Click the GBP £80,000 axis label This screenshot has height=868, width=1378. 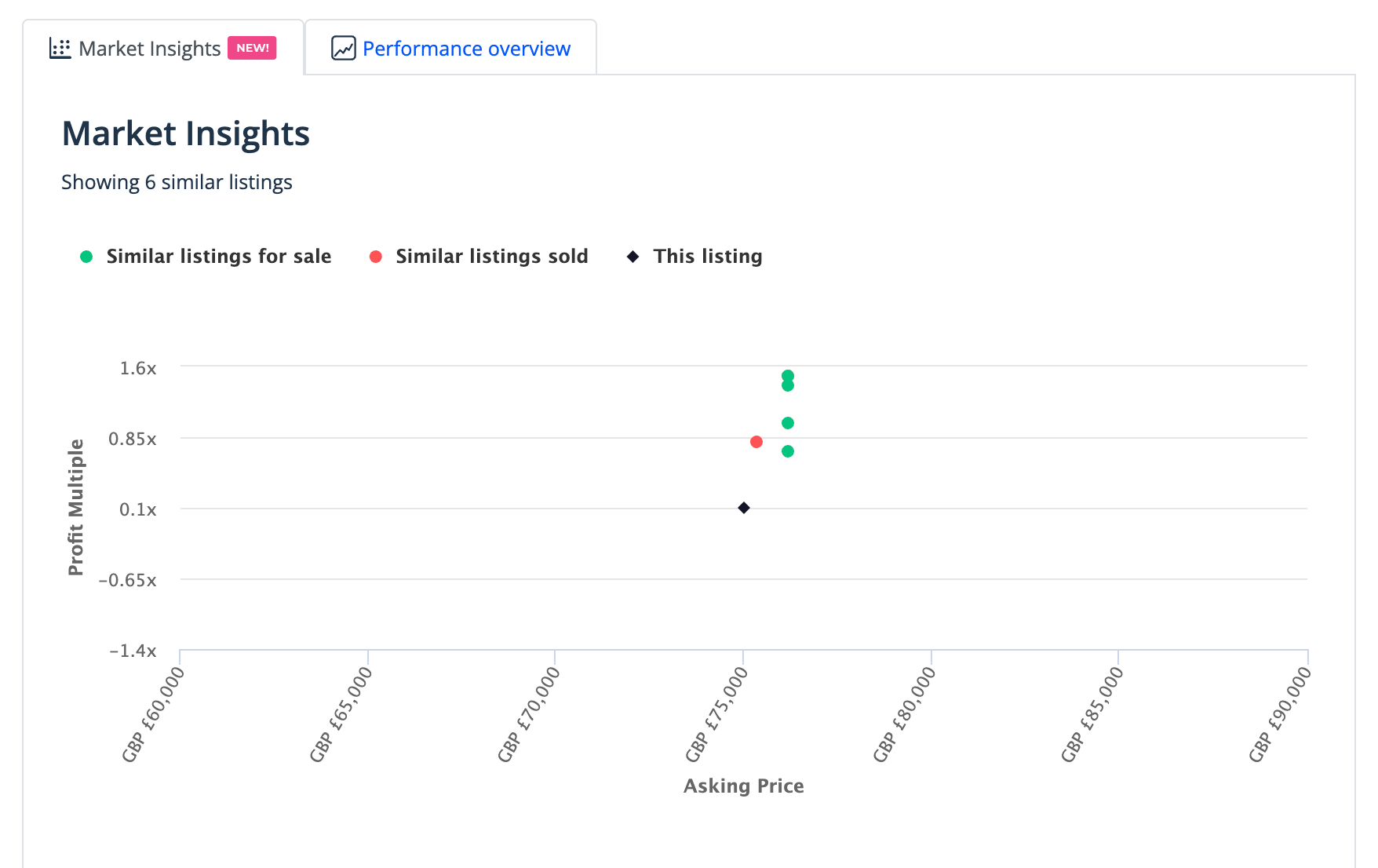click(904, 715)
